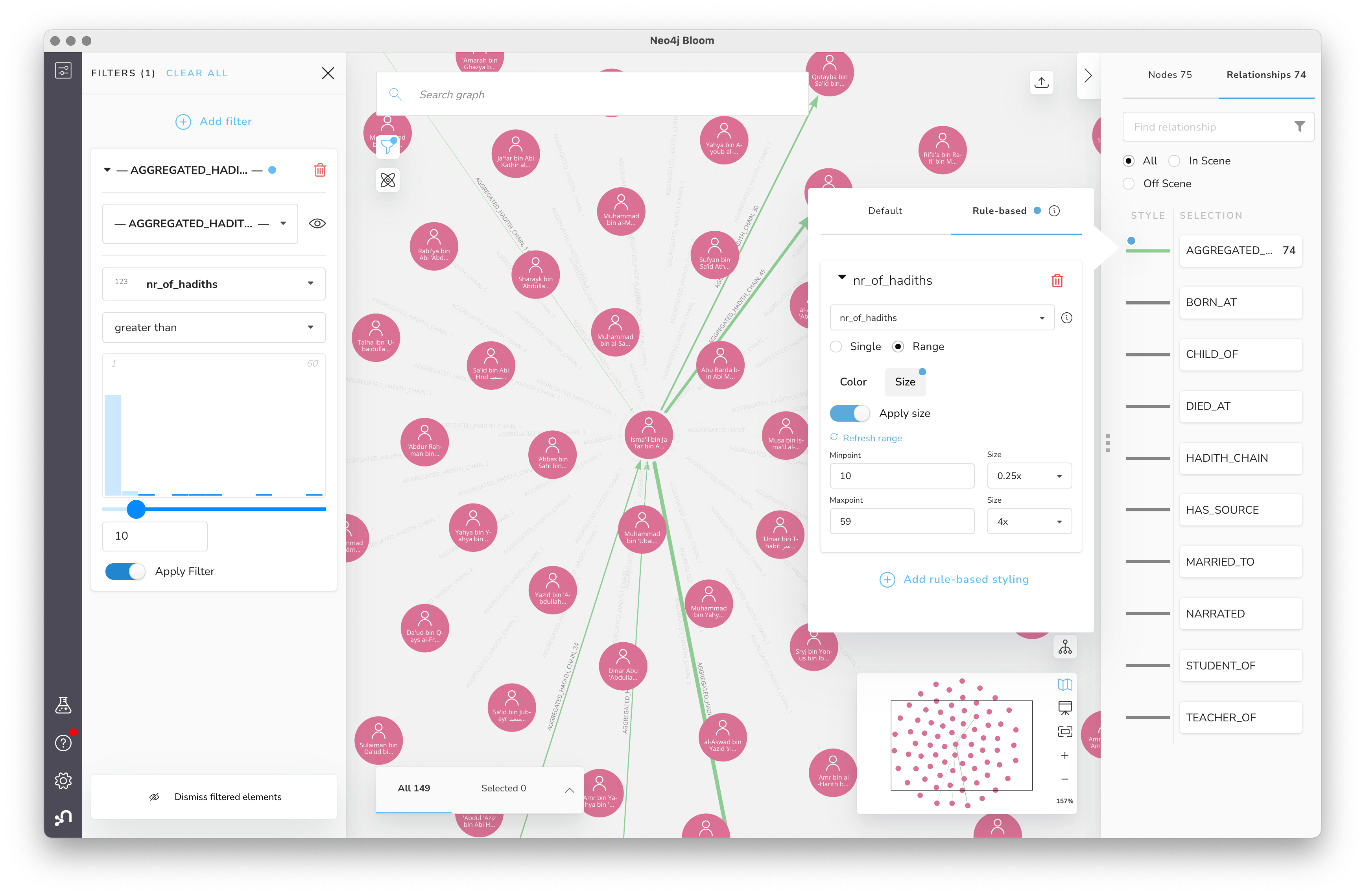
Task: Disable the Apply size toggle
Action: [x=849, y=413]
